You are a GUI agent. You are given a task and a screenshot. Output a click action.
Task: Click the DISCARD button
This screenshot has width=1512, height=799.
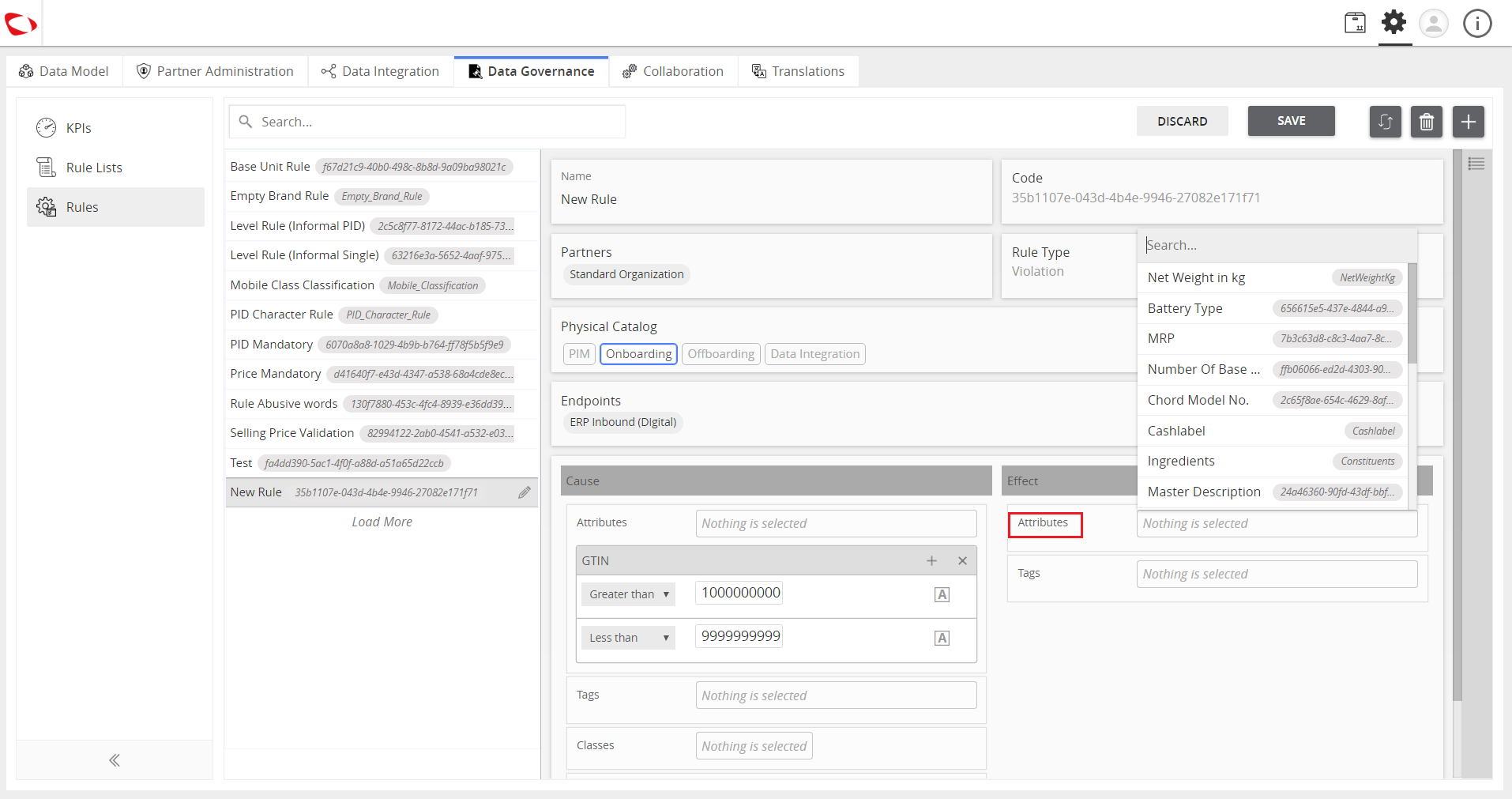pyautogui.click(x=1182, y=121)
